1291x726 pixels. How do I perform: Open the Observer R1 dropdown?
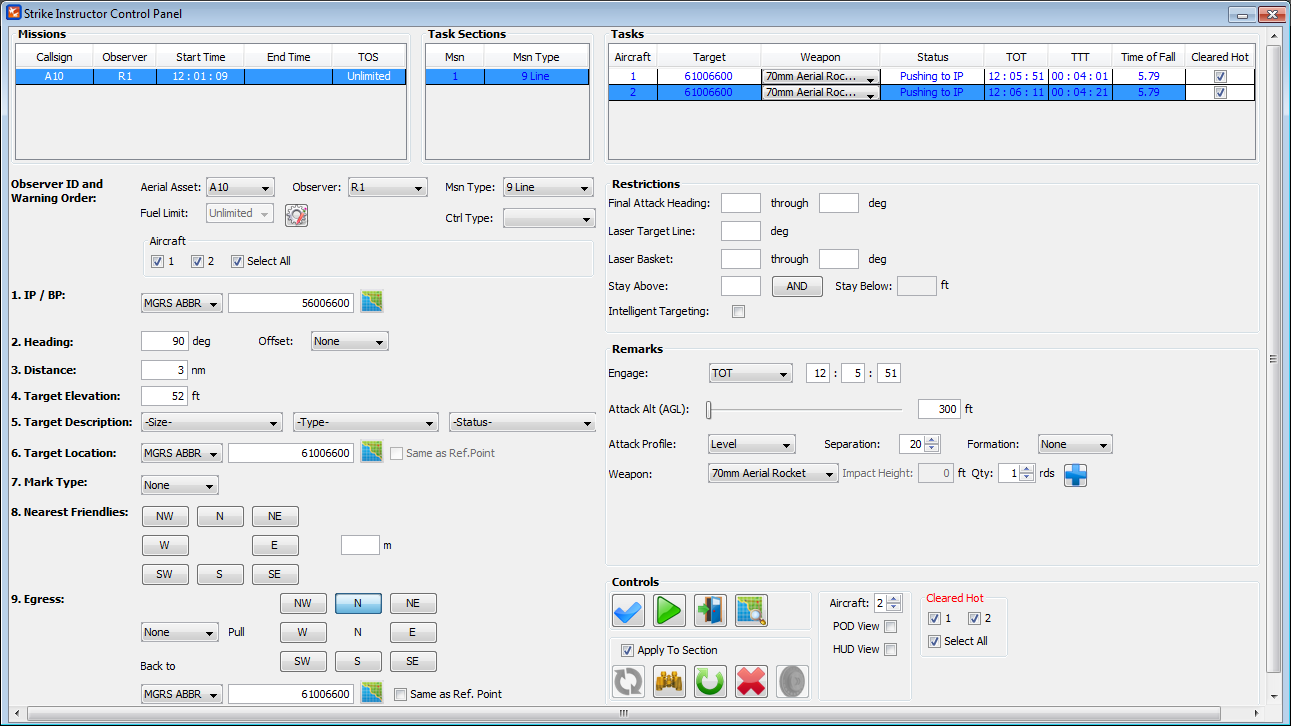pyautogui.click(x=388, y=187)
